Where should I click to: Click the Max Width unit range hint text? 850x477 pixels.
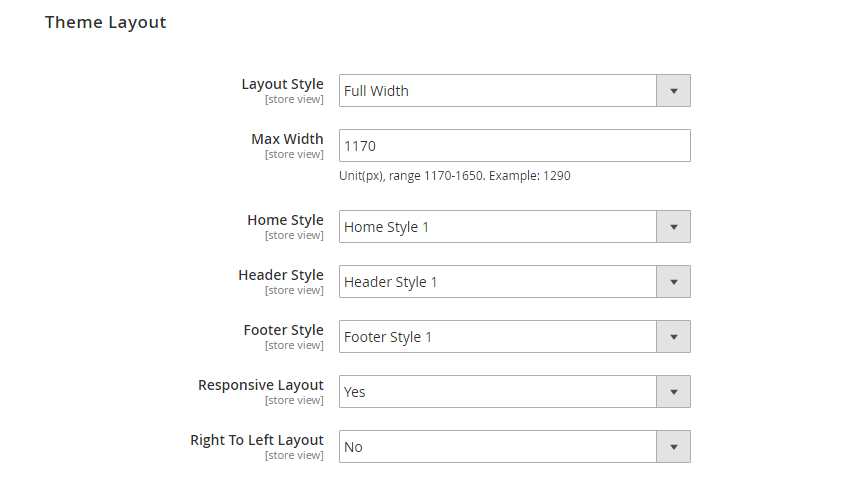click(x=454, y=176)
